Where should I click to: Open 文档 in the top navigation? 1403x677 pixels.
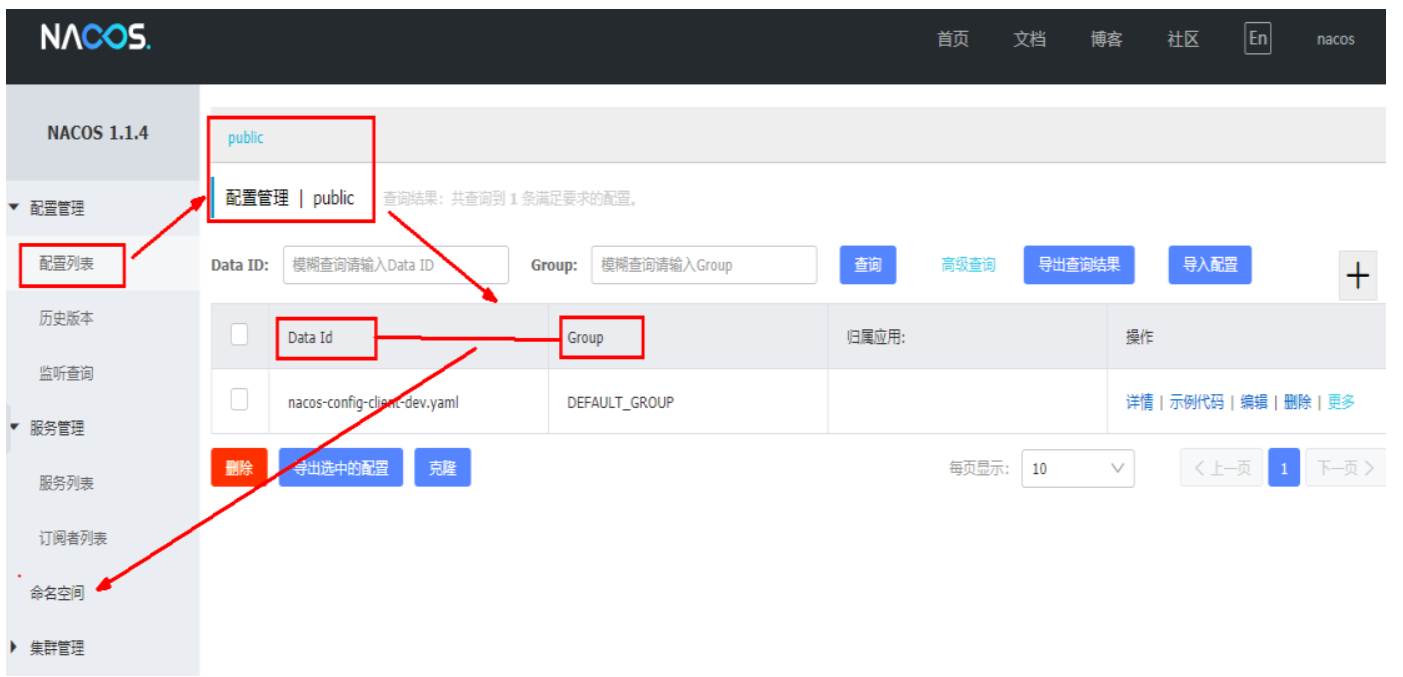point(1030,39)
